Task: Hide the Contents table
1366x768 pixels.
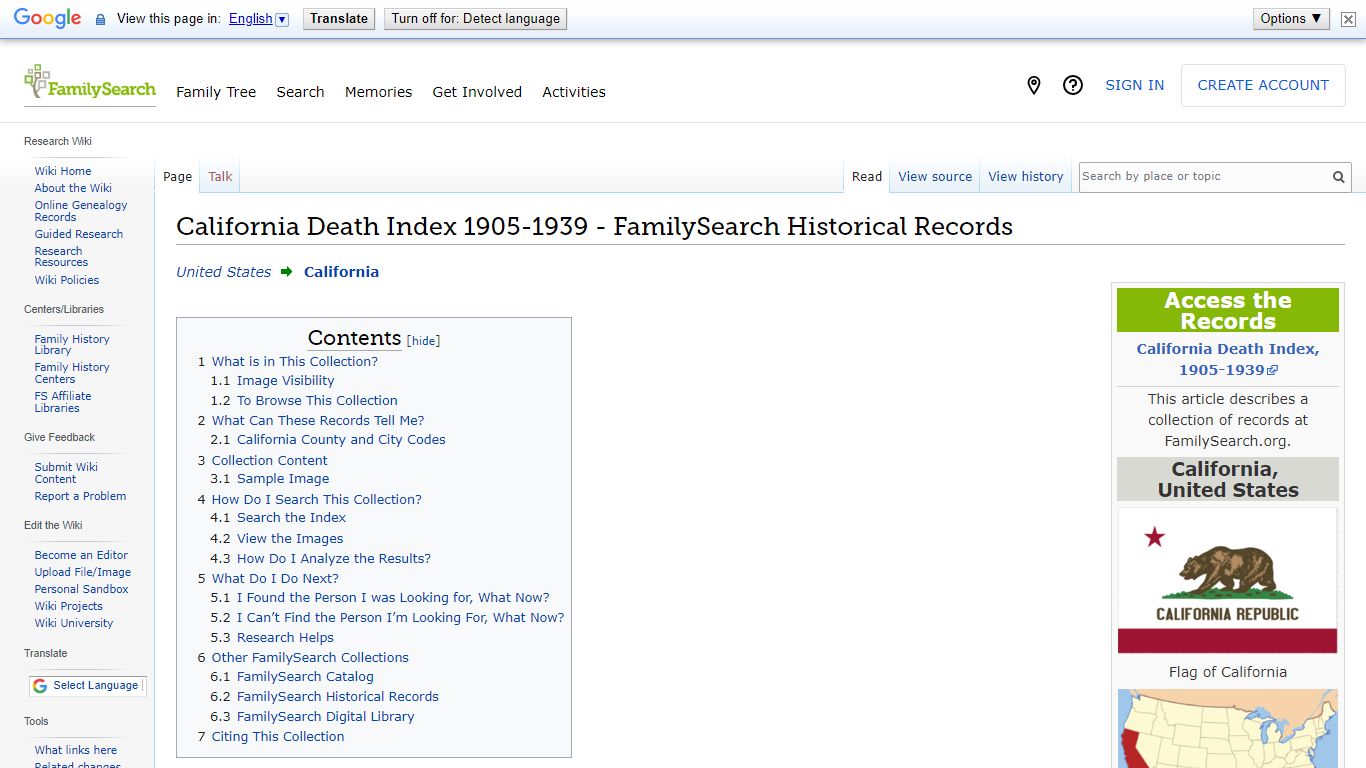Action: [424, 341]
